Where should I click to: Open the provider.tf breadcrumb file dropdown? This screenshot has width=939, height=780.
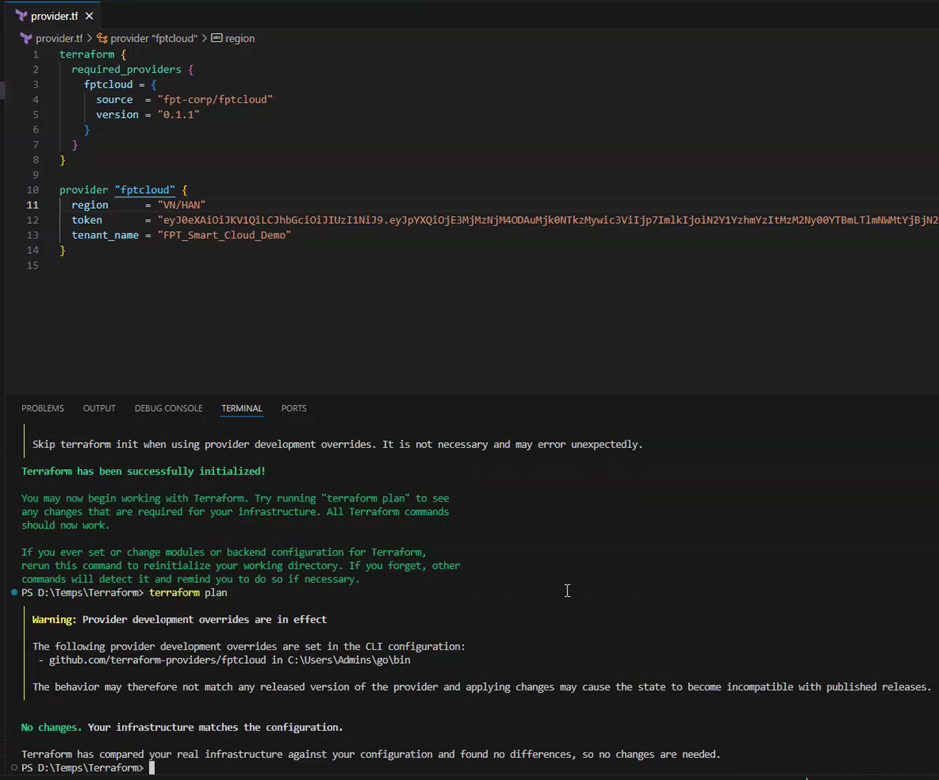(x=58, y=38)
